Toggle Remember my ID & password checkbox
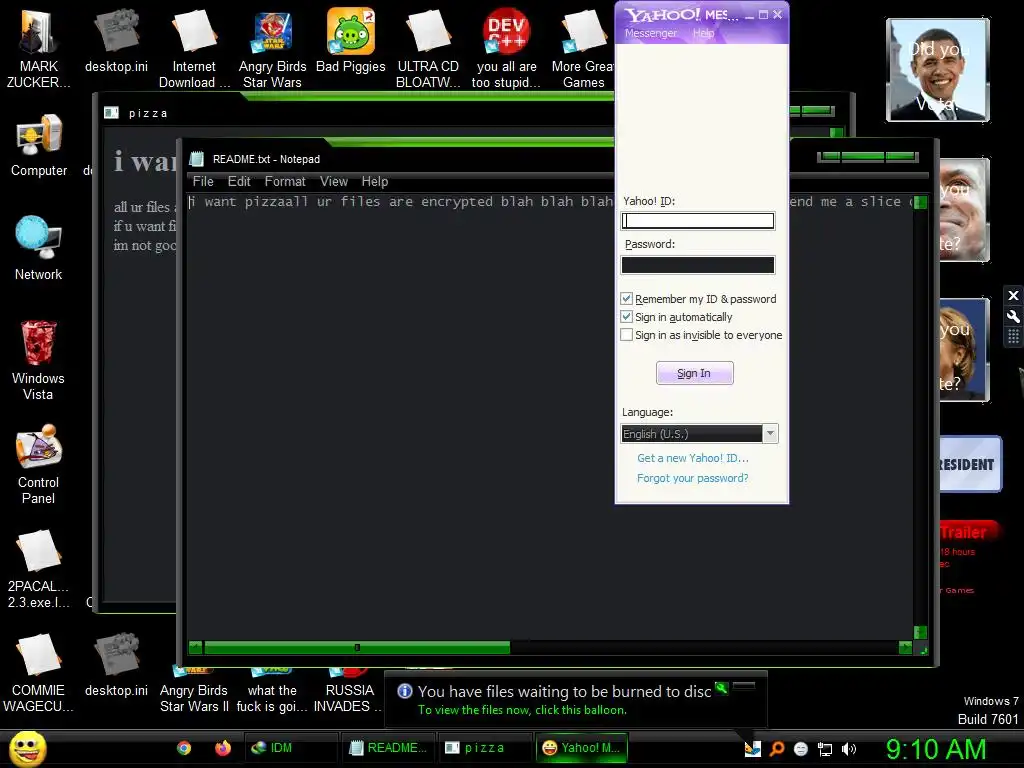This screenshot has height=768, width=1024. click(626, 298)
